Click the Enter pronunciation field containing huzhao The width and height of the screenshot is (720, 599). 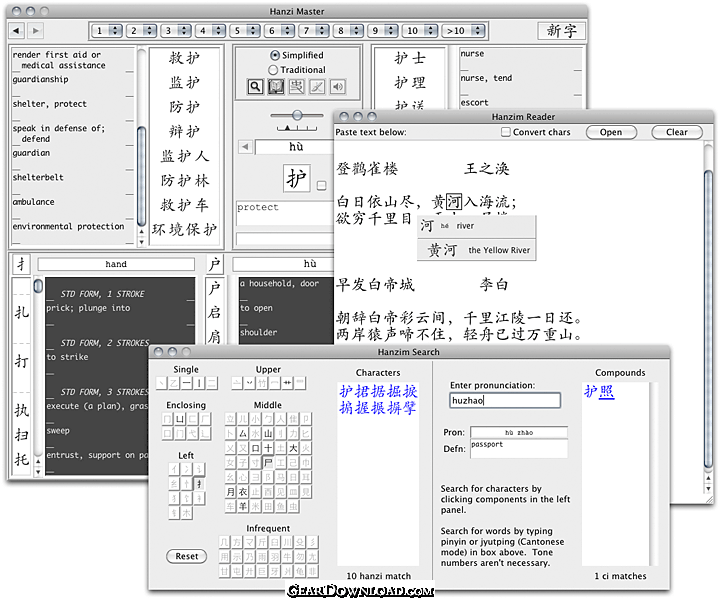505,401
